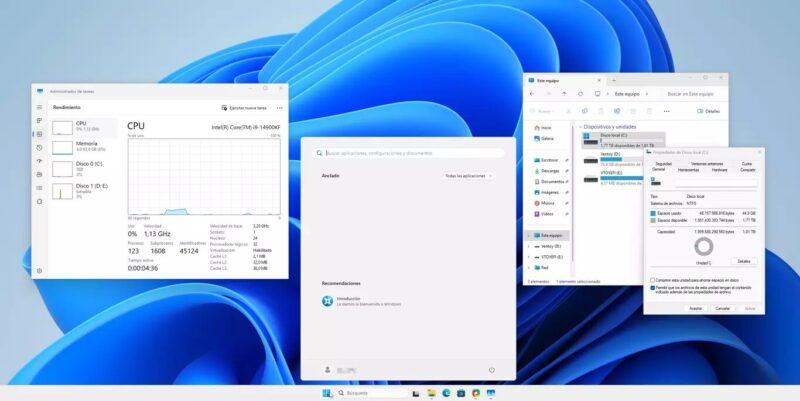Open Details list icon in Task Manager sidebar
800x401 pixels.
(x=39, y=188)
